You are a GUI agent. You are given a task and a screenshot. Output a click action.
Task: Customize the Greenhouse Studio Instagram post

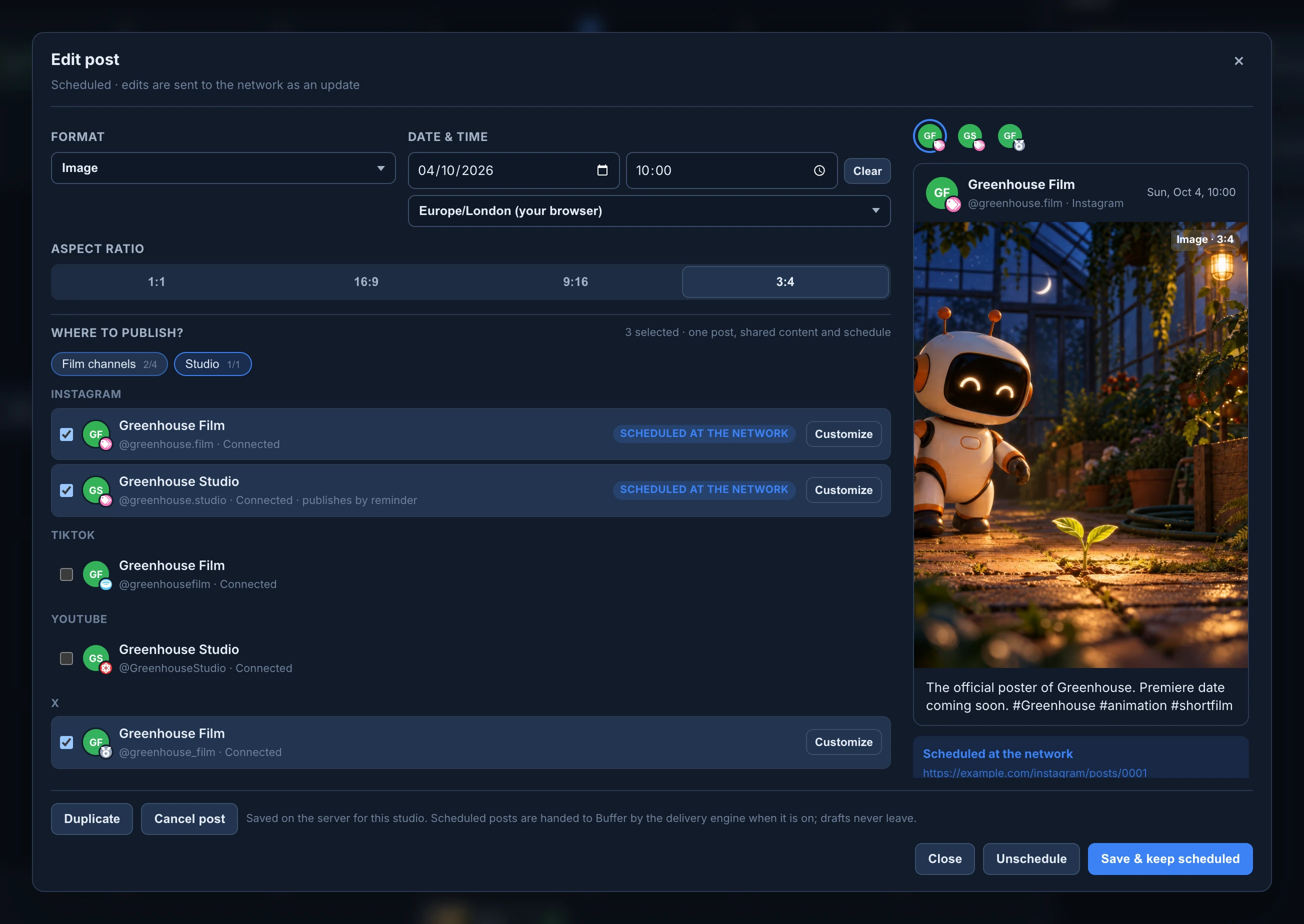click(x=843, y=490)
